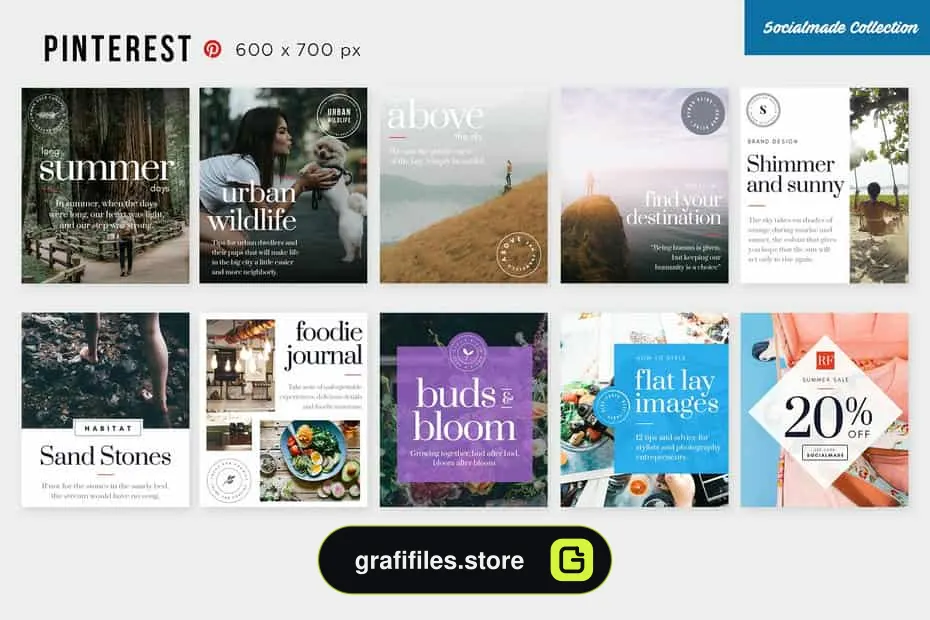This screenshot has width=930, height=620.
Task: Click the salad bowl photo in foodie journal
Action: pyautogui.click(x=310, y=460)
